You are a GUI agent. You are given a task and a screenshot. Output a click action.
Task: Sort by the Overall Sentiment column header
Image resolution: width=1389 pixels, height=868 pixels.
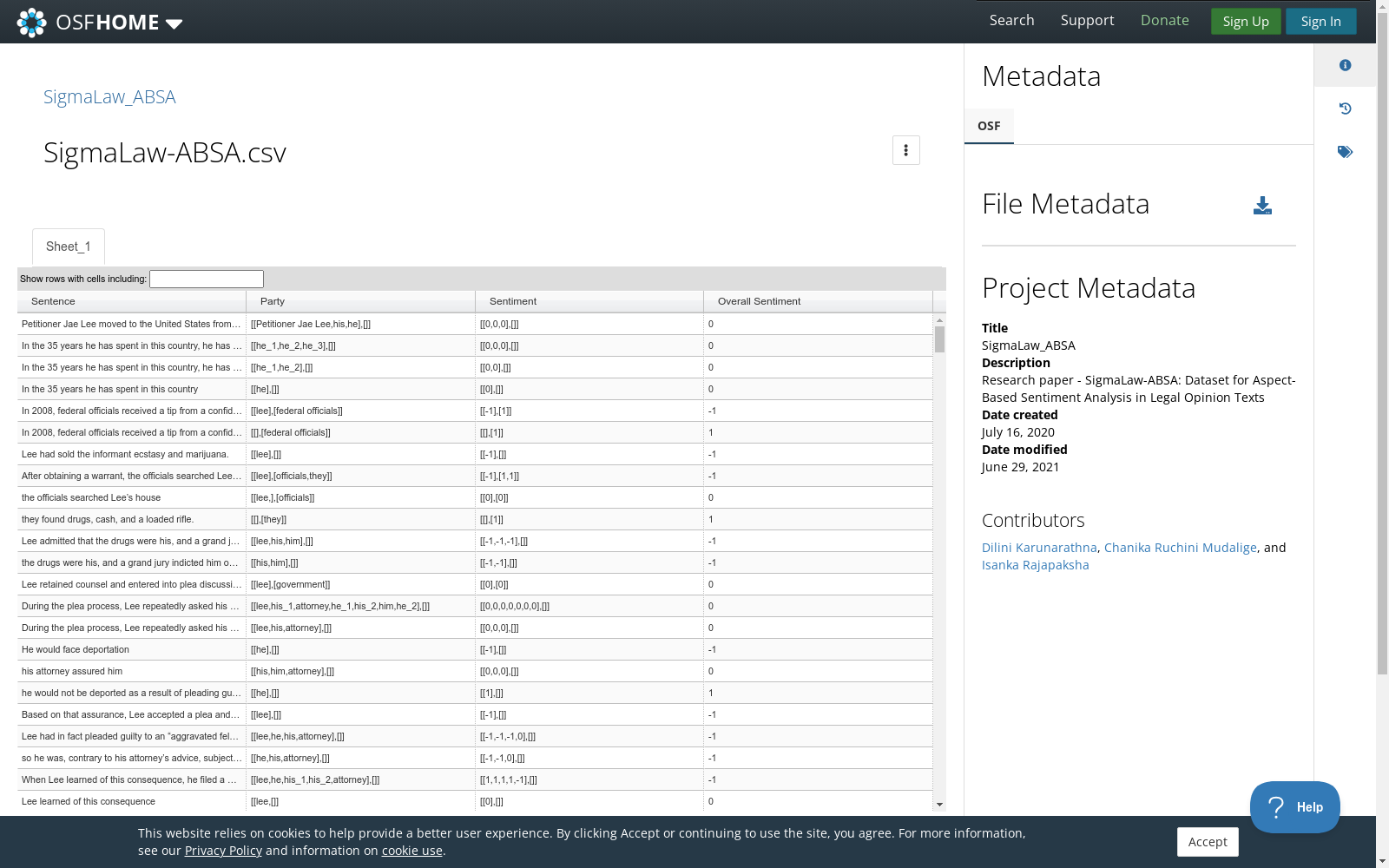coord(759,301)
